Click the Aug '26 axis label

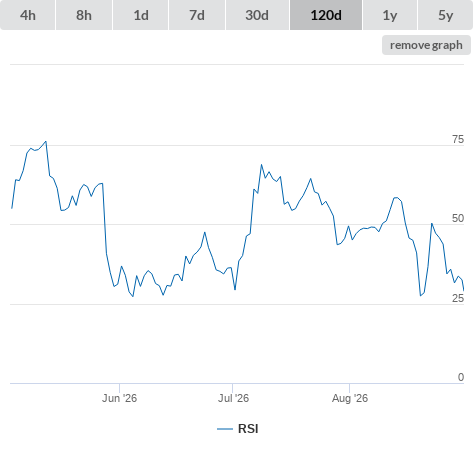[x=350, y=398]
